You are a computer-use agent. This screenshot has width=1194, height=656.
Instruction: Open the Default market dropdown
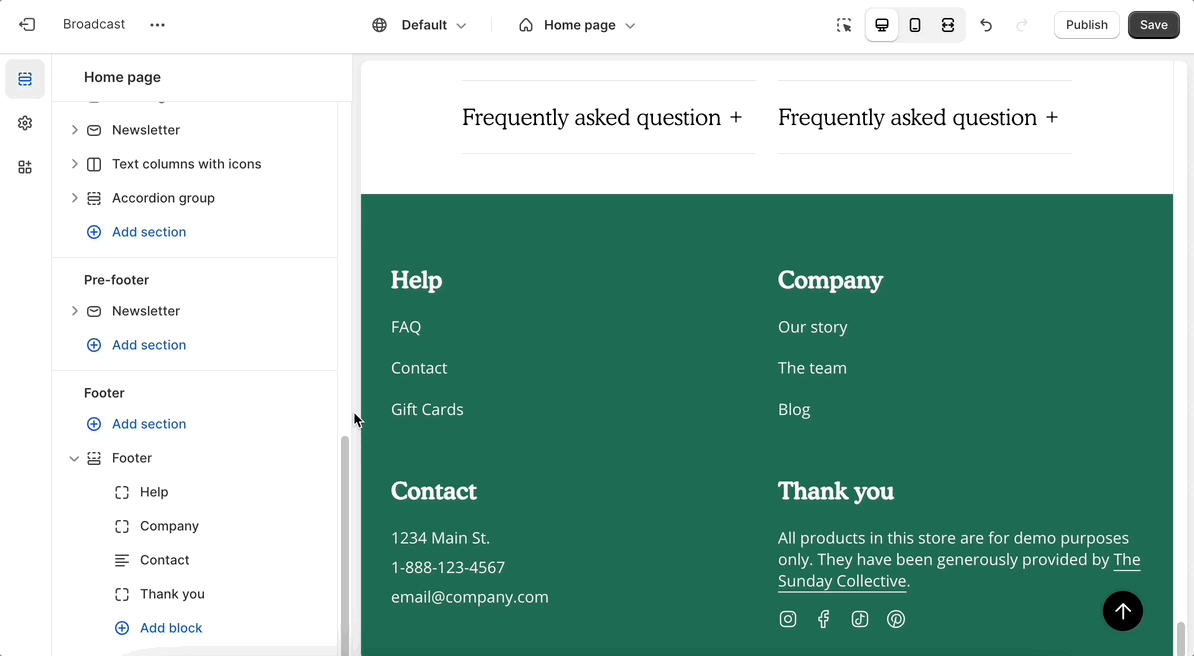[x=419, y=25]
